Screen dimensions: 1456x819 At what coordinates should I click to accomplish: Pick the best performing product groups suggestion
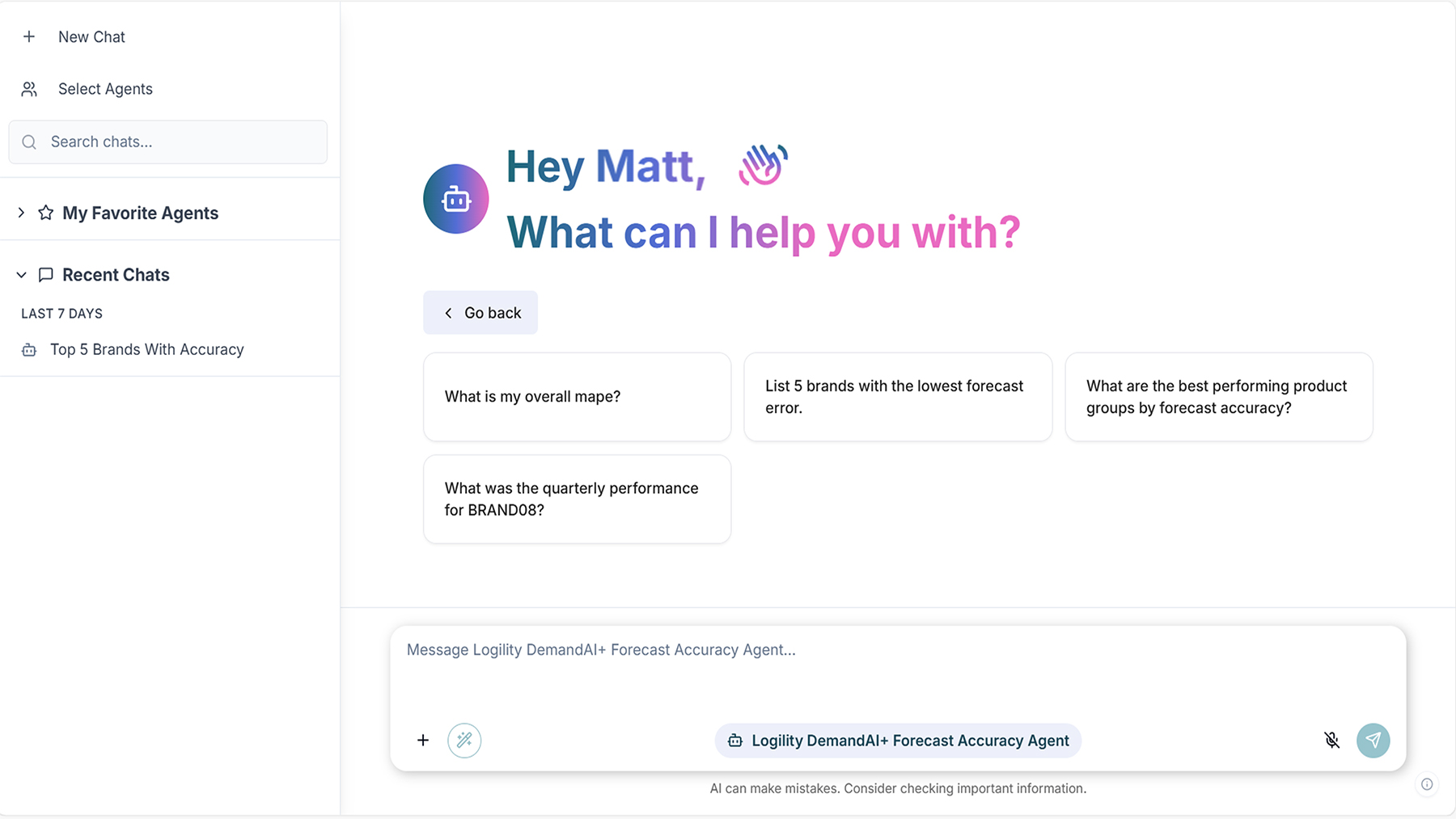pos(1219,397)
